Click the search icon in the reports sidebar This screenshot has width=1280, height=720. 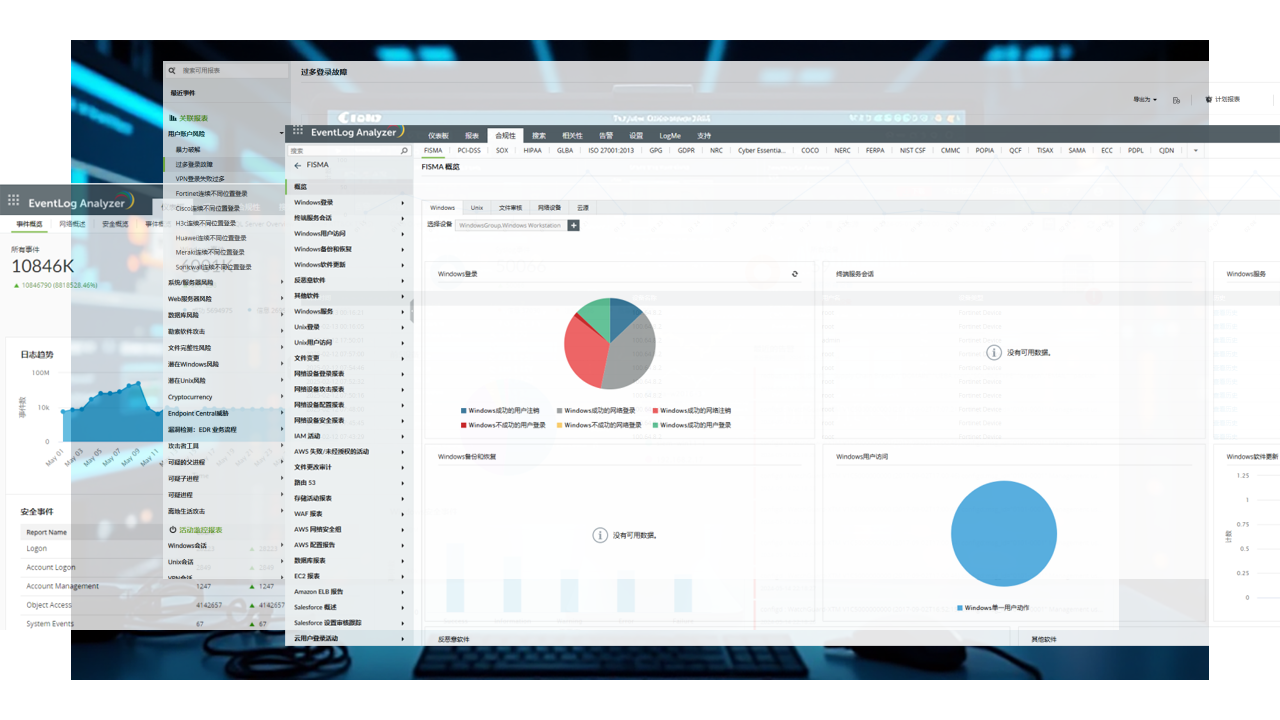(172, 71)
